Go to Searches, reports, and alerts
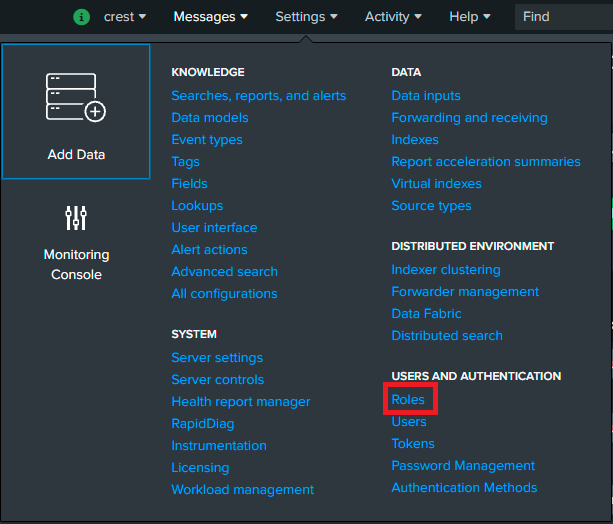 258,96
